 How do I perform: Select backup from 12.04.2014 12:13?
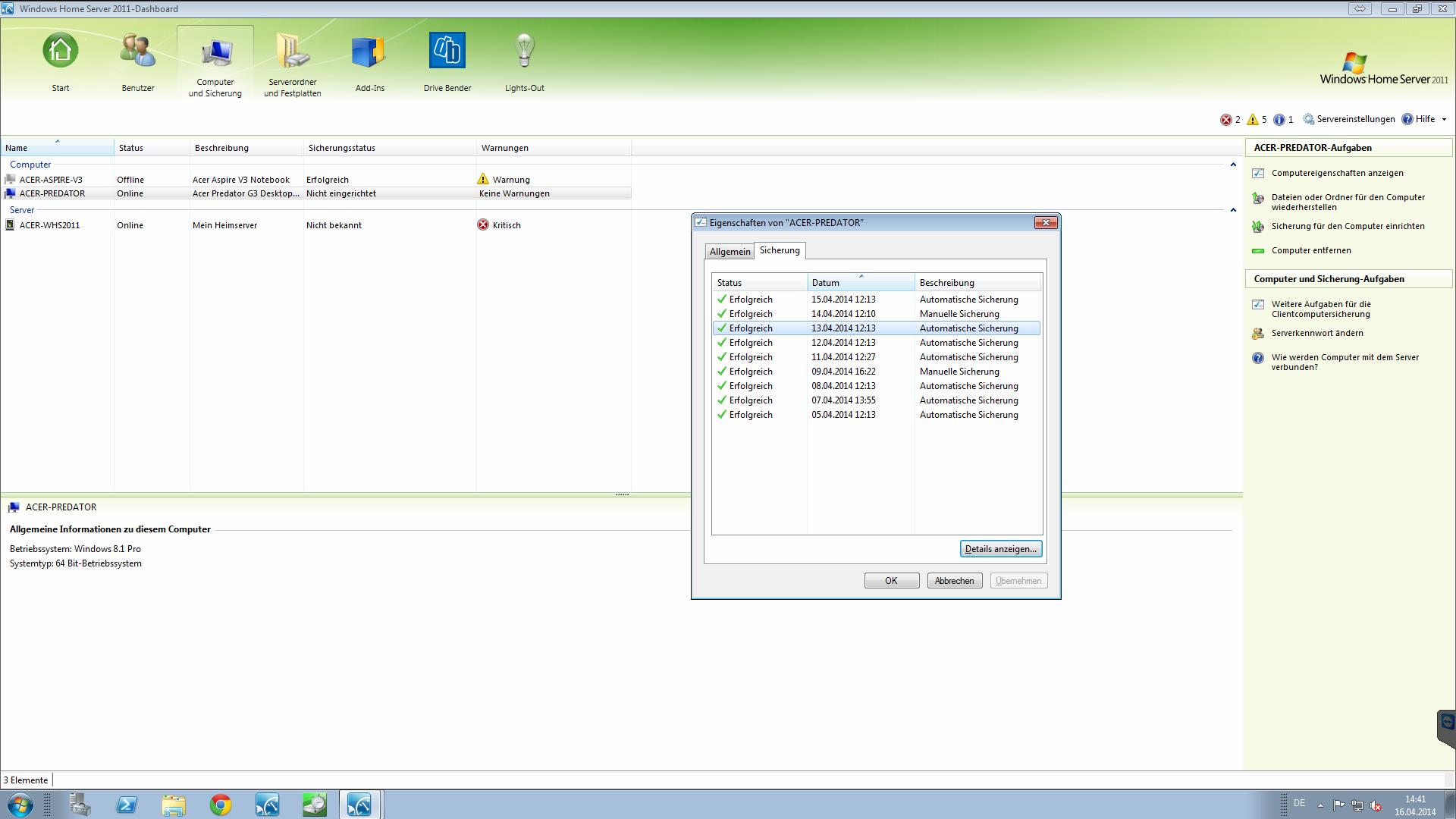(877, 343)
